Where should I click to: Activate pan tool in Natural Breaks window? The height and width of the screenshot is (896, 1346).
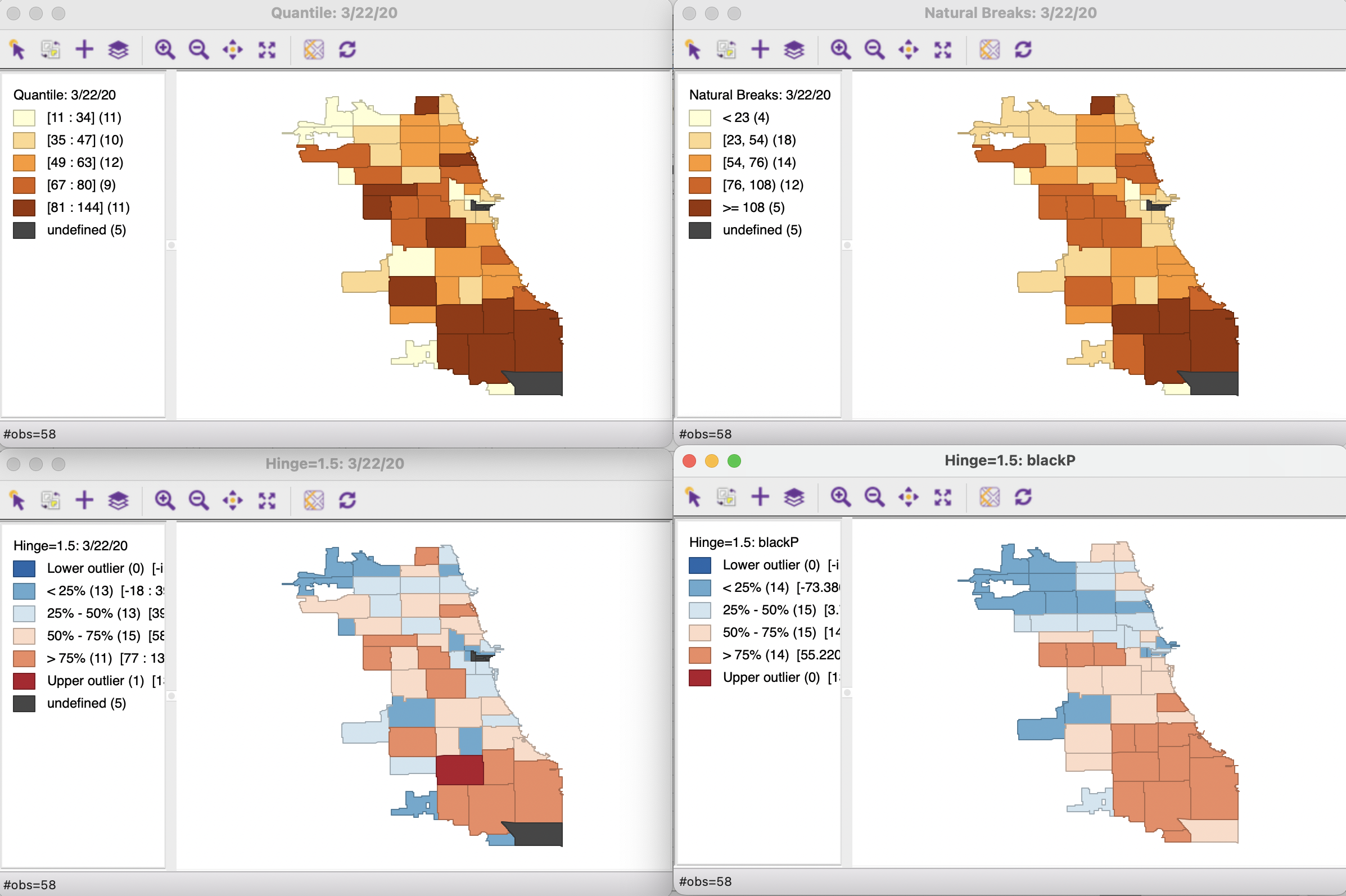pos(908,49)
